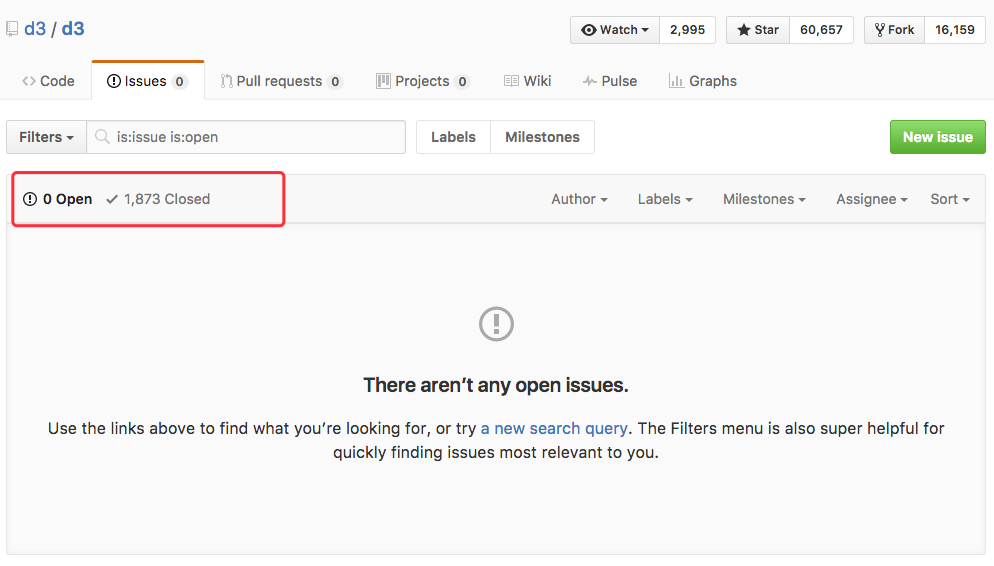
Task: Open the Labels page button
Action: [453, 137]
